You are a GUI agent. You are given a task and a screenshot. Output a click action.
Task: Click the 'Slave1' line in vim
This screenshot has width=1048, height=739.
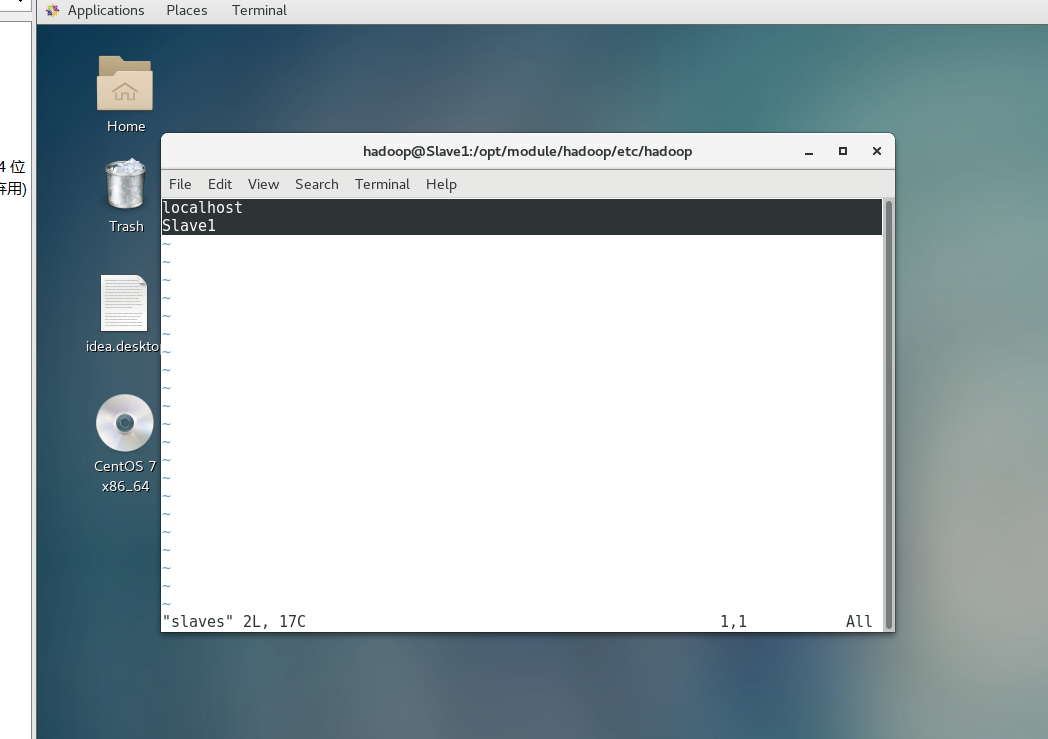click(x=521, y=226)
